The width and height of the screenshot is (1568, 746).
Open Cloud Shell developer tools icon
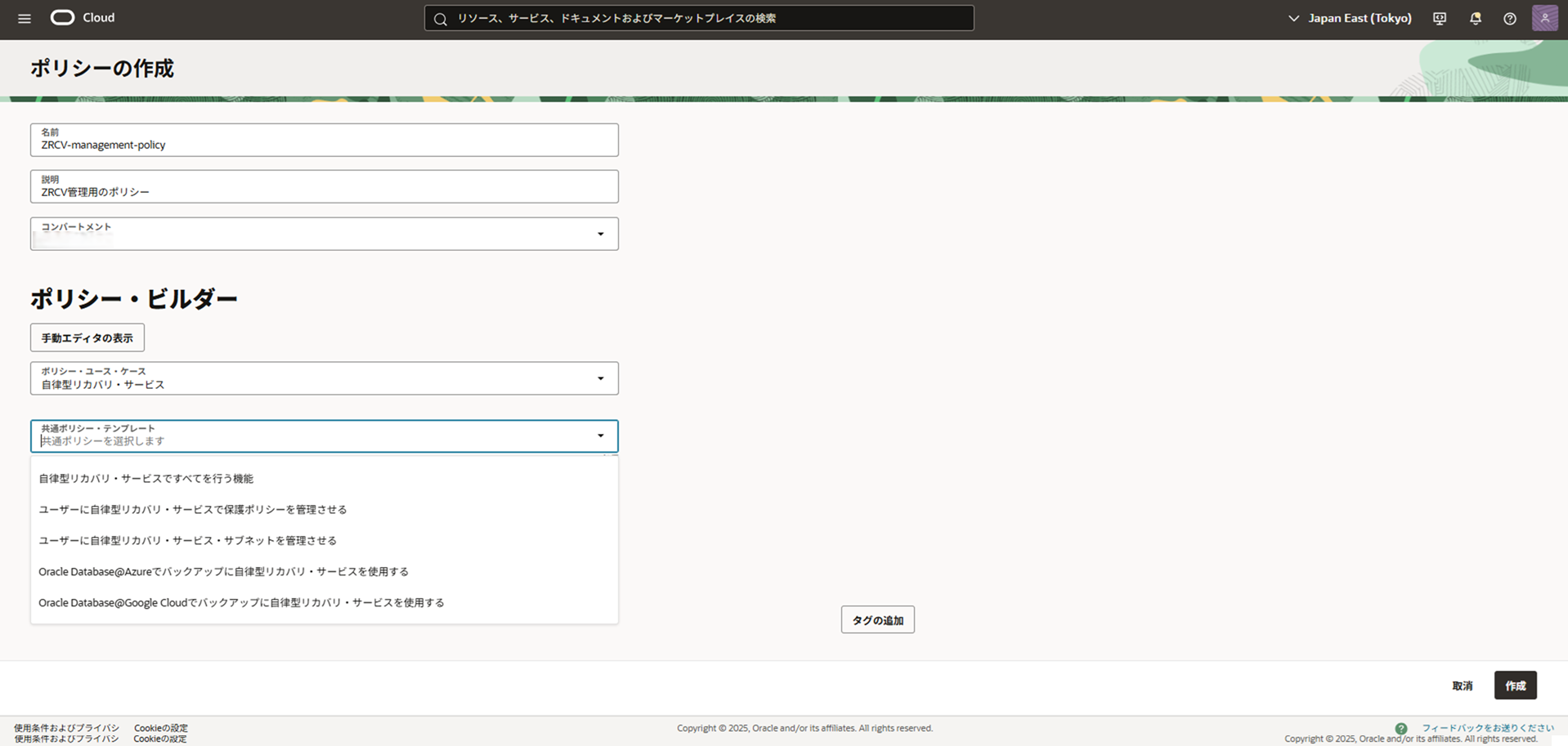[1440, 18]
